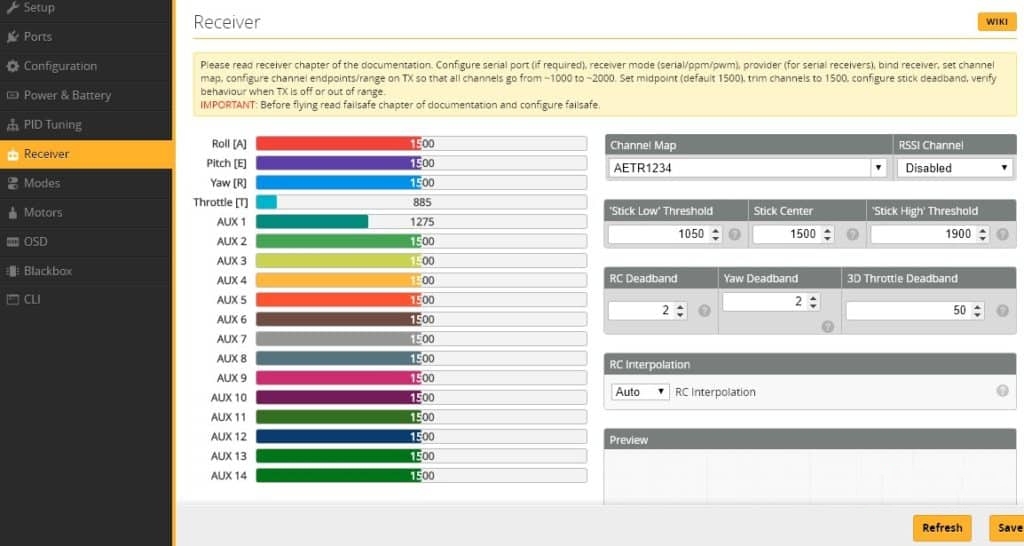Screen dimensions: 1024x546
Task: Open Power & Battery tab
Action: (86, 95)
